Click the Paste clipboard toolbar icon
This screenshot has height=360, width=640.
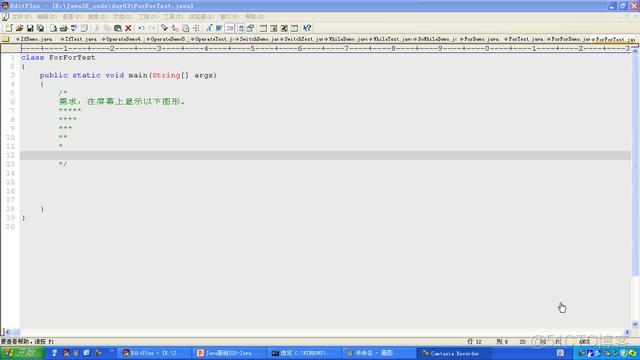[118, 28]
